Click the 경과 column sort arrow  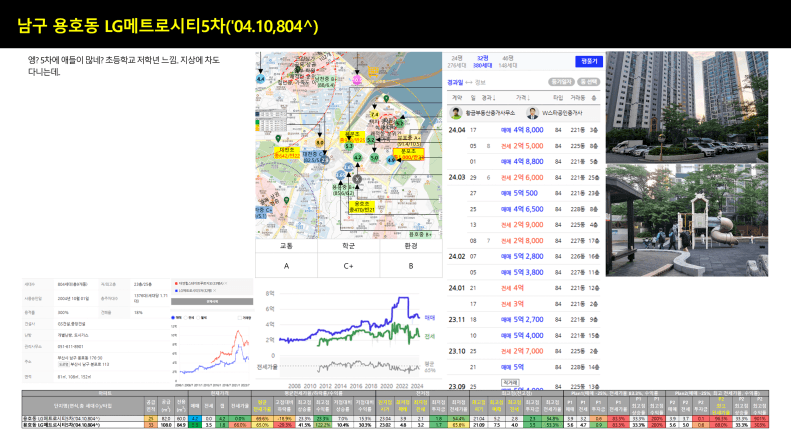pos(493,98)
